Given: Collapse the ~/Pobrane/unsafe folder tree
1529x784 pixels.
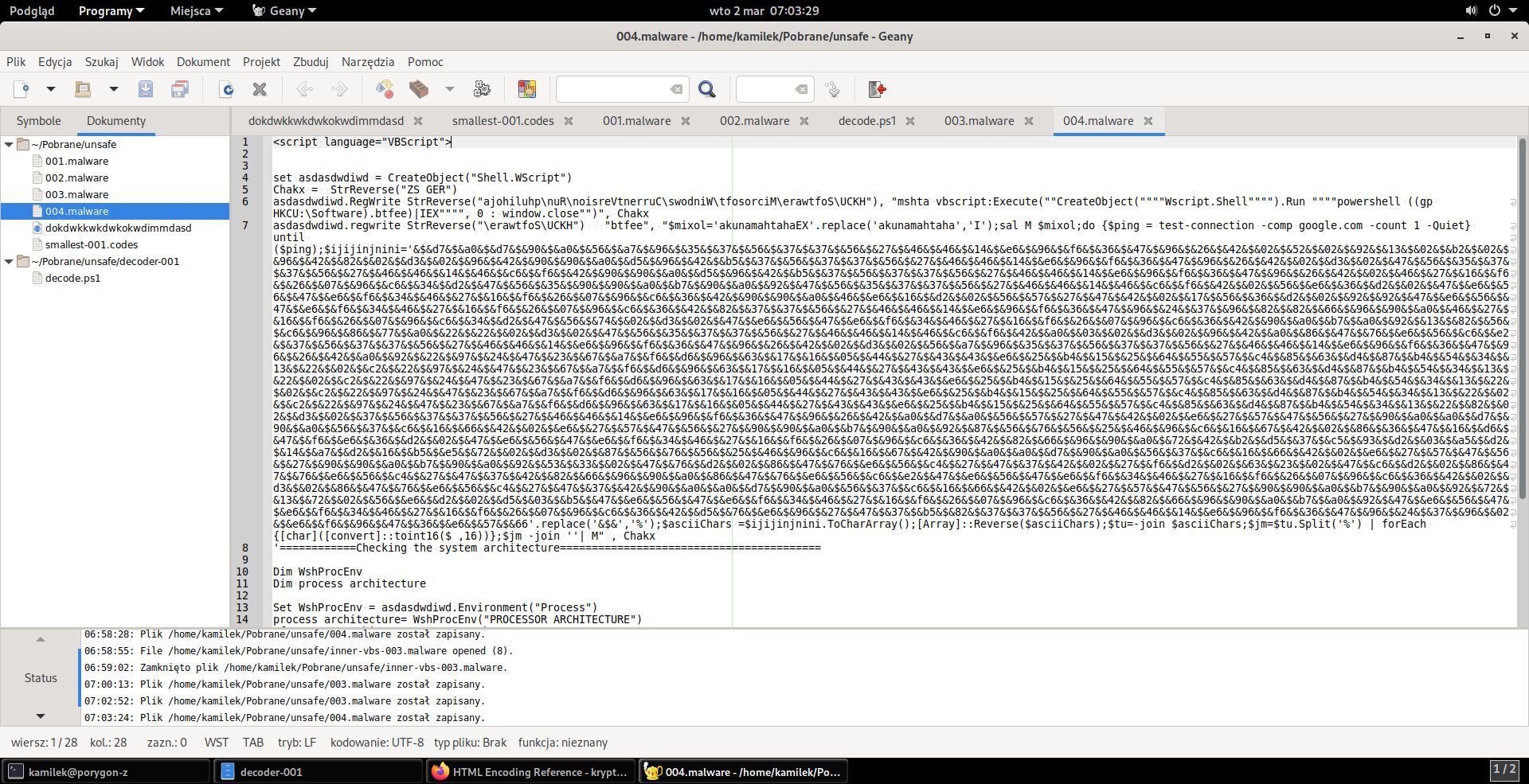Looking at the screenshot, I should tap(9, 145).
